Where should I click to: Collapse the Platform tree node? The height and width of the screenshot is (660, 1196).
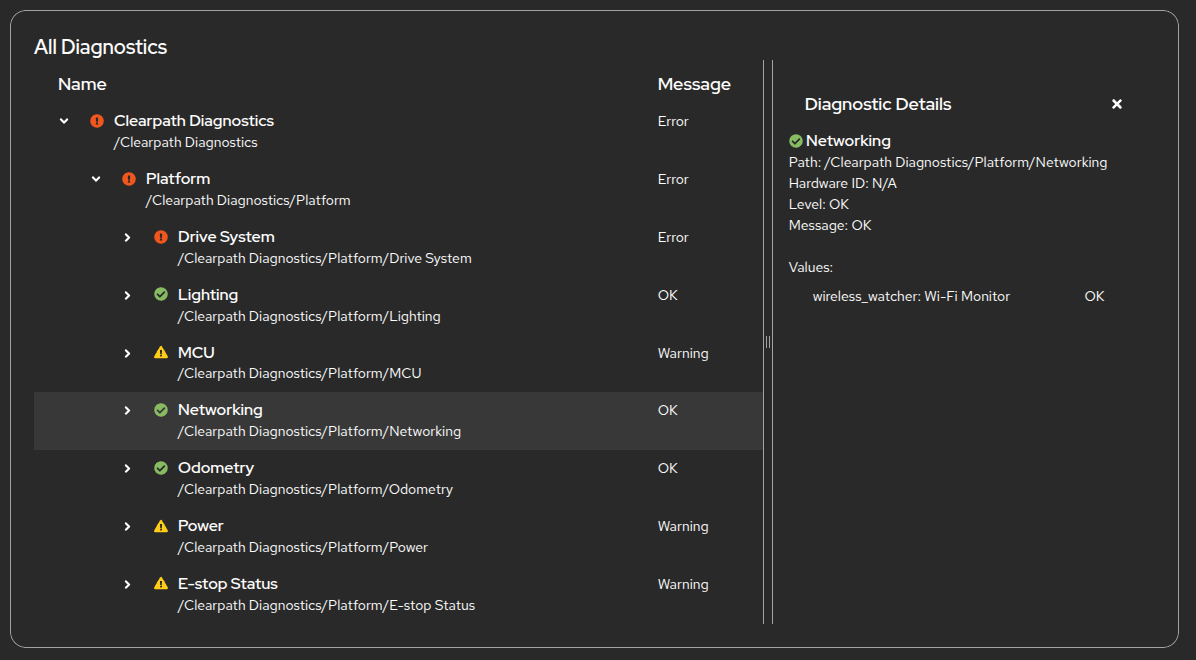point(97,179)
